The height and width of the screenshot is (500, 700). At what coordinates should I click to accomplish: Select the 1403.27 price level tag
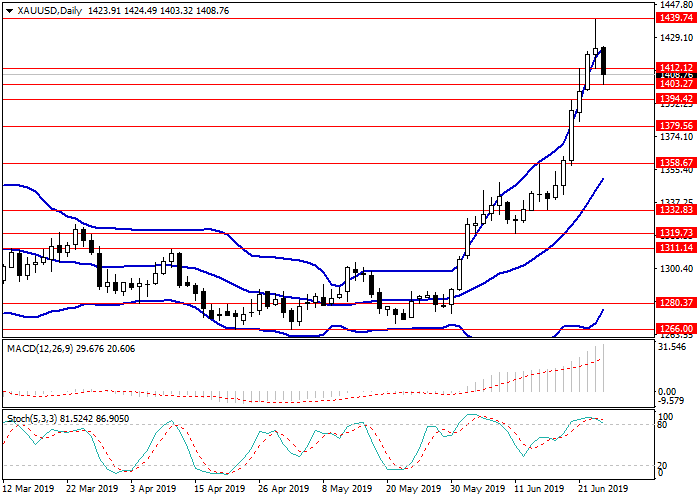tap(676, 84)
